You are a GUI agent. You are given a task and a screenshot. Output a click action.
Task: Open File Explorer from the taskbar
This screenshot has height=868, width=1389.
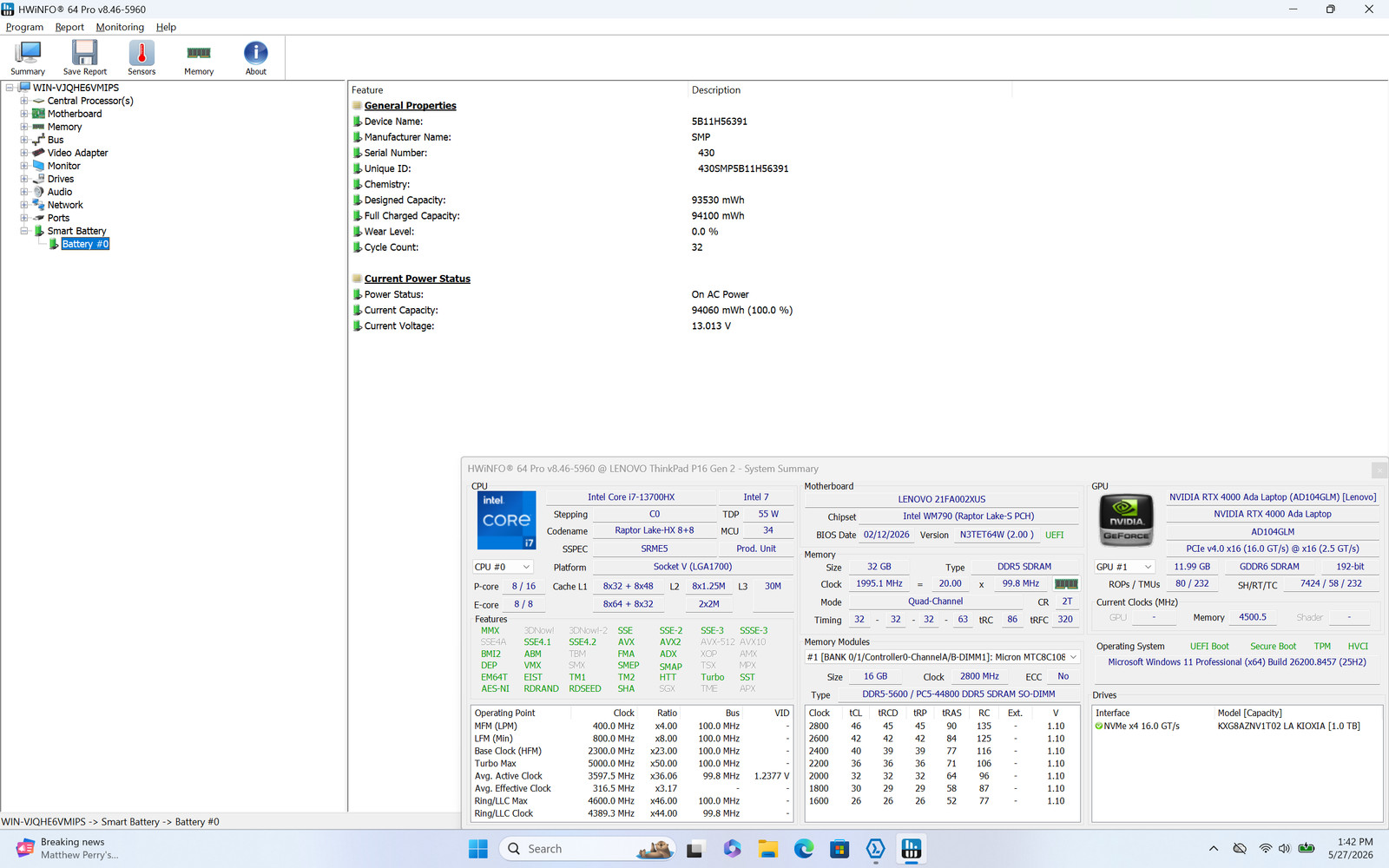(x=767, y=849)
